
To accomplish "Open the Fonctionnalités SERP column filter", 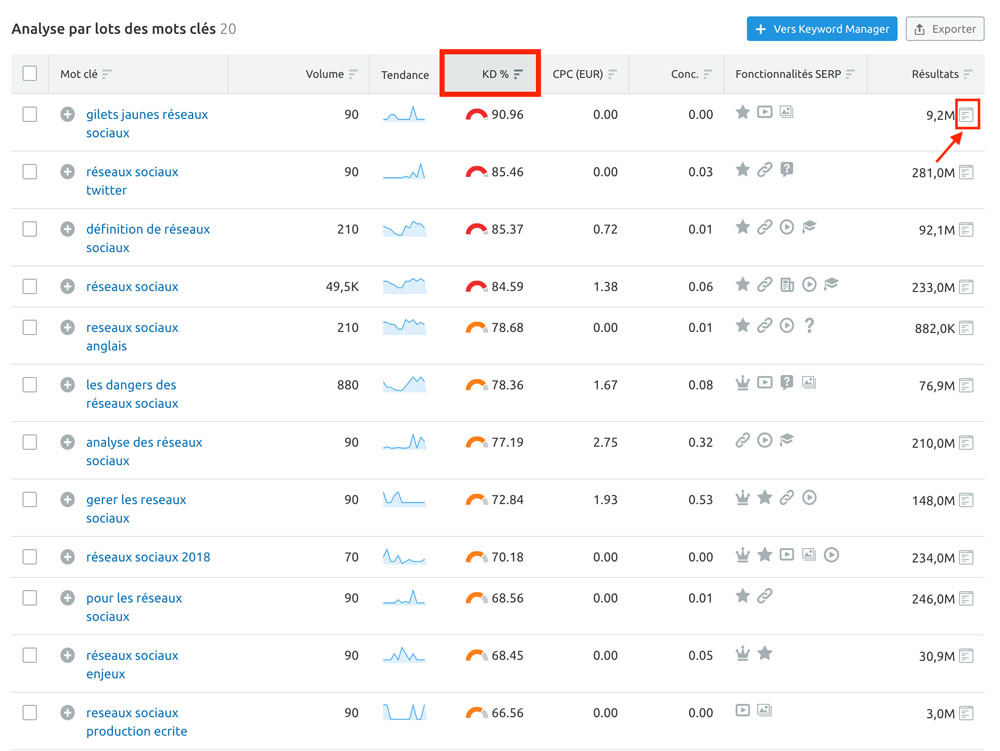I will tap(850, 74).
